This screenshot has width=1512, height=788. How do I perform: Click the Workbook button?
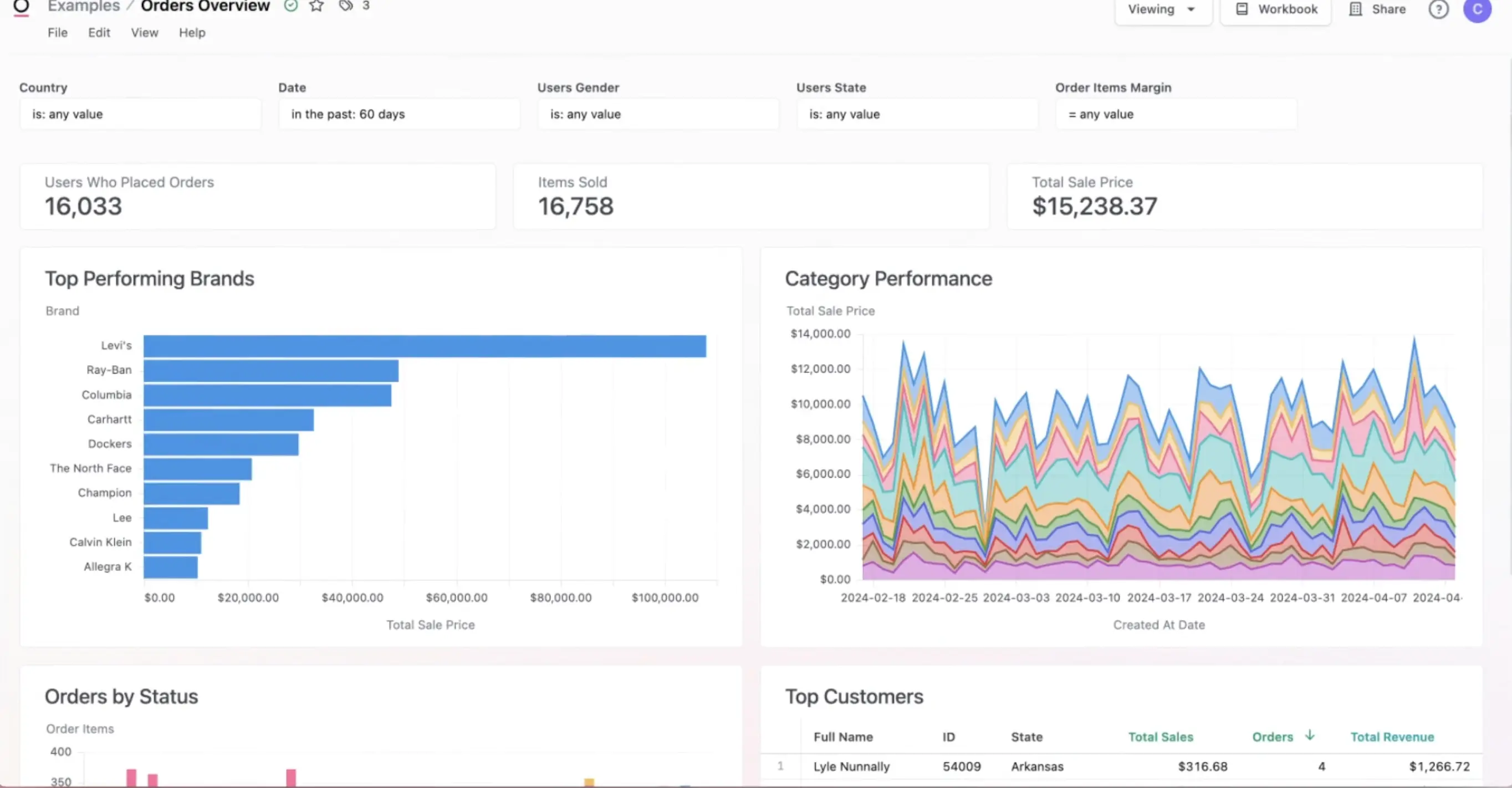coord(1276,10)
